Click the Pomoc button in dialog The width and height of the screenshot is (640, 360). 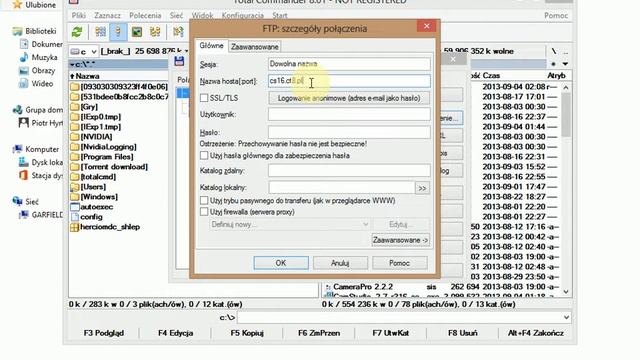[400, 263]
